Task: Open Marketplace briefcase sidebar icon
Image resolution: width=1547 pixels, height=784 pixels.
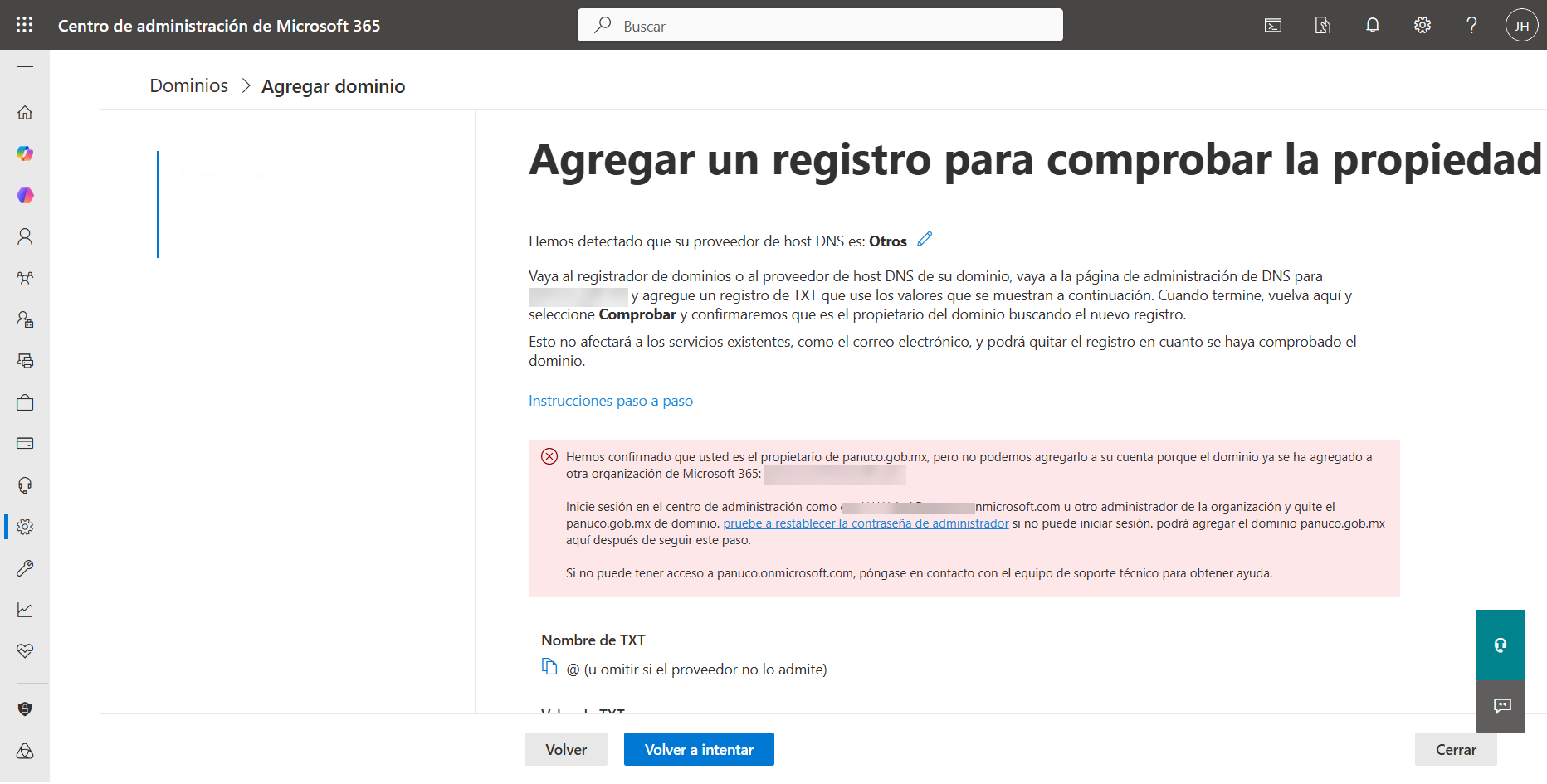Action: click(25, 402)
